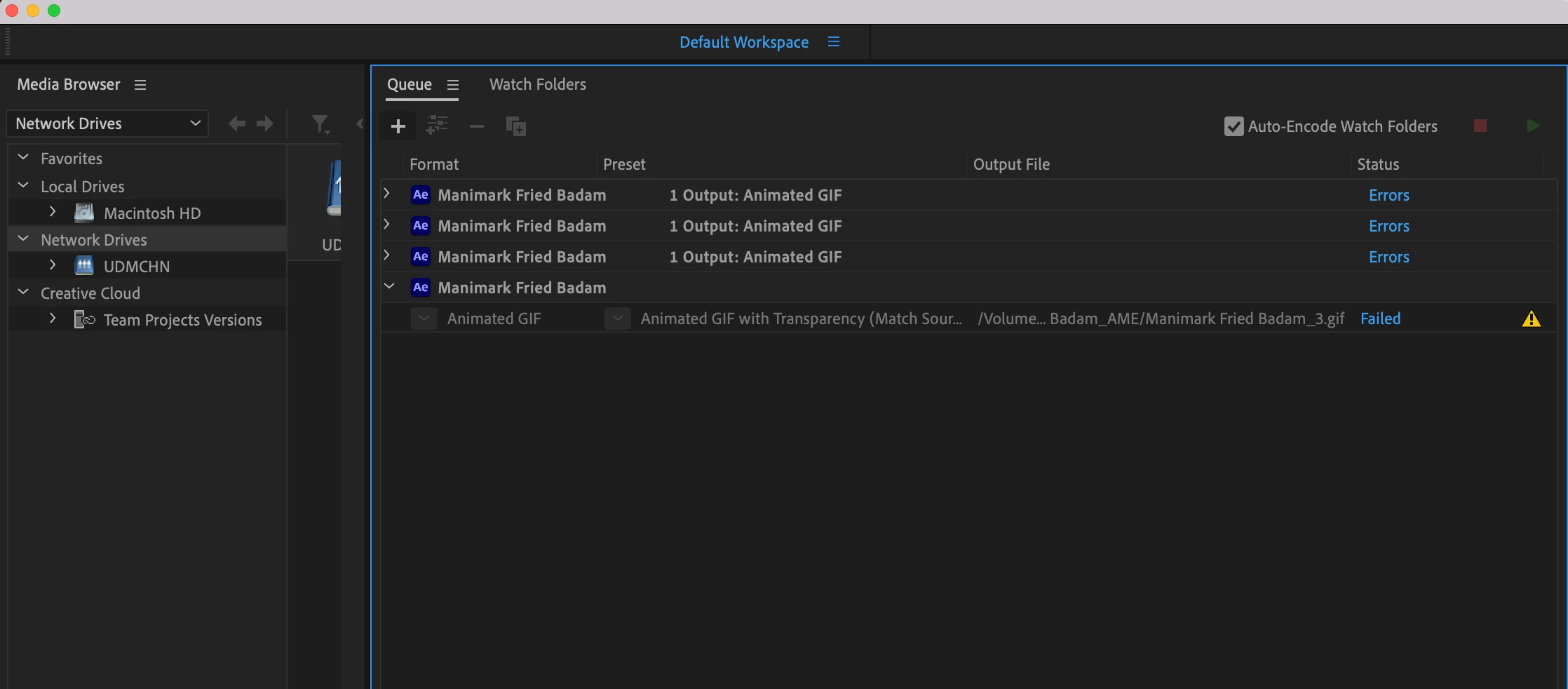
Task: Expand the Team Projects Versions node
Action: pos(53,319)
